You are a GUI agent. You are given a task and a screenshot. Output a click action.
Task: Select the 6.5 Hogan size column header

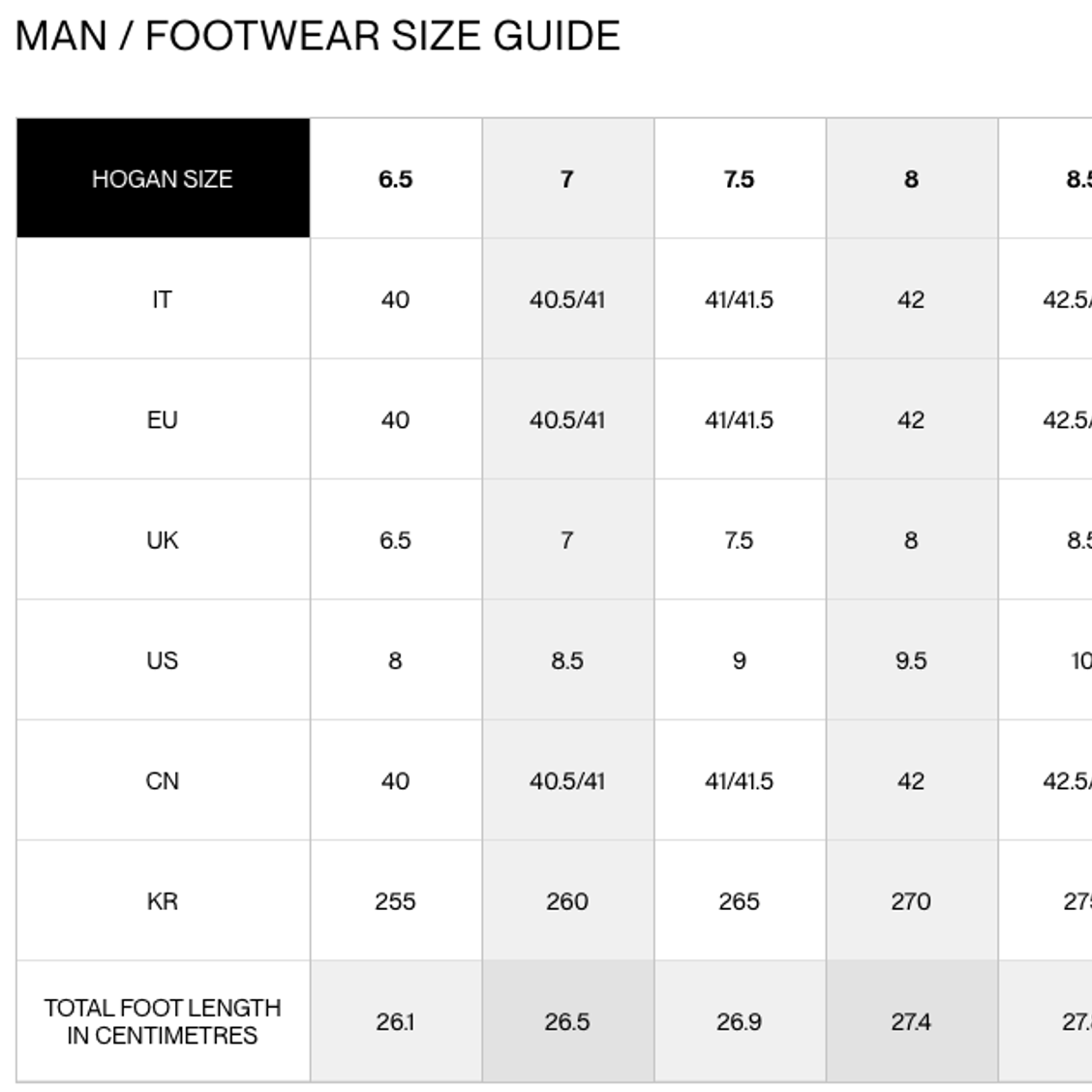tap(396, 178)
